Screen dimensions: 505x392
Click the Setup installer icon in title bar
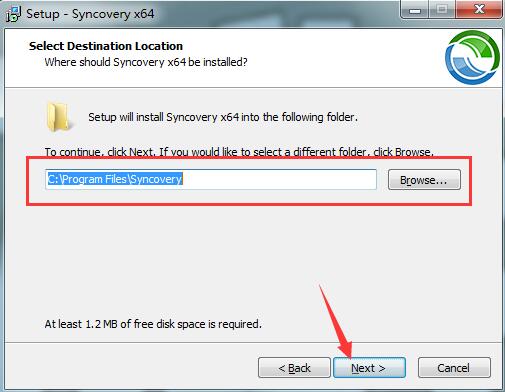pos(13,14)
